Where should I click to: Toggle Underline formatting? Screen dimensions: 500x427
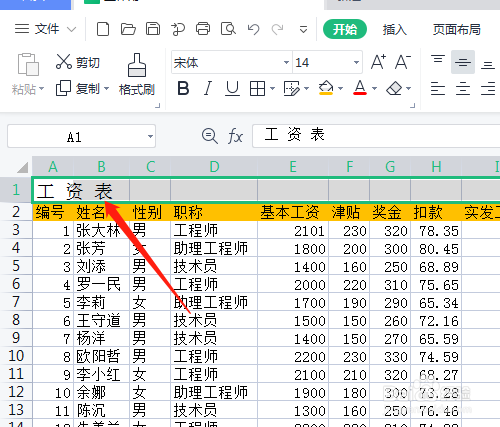(232, 89)
